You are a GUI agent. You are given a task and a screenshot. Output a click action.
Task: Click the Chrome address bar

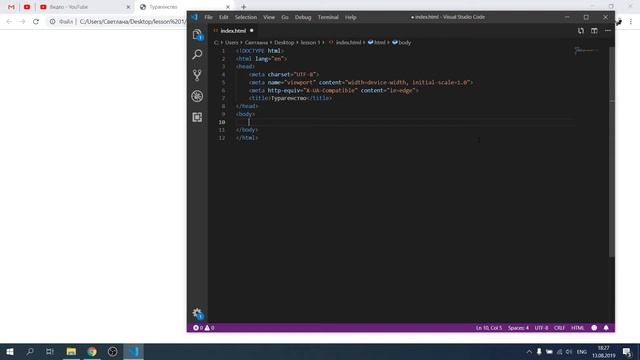118,22
